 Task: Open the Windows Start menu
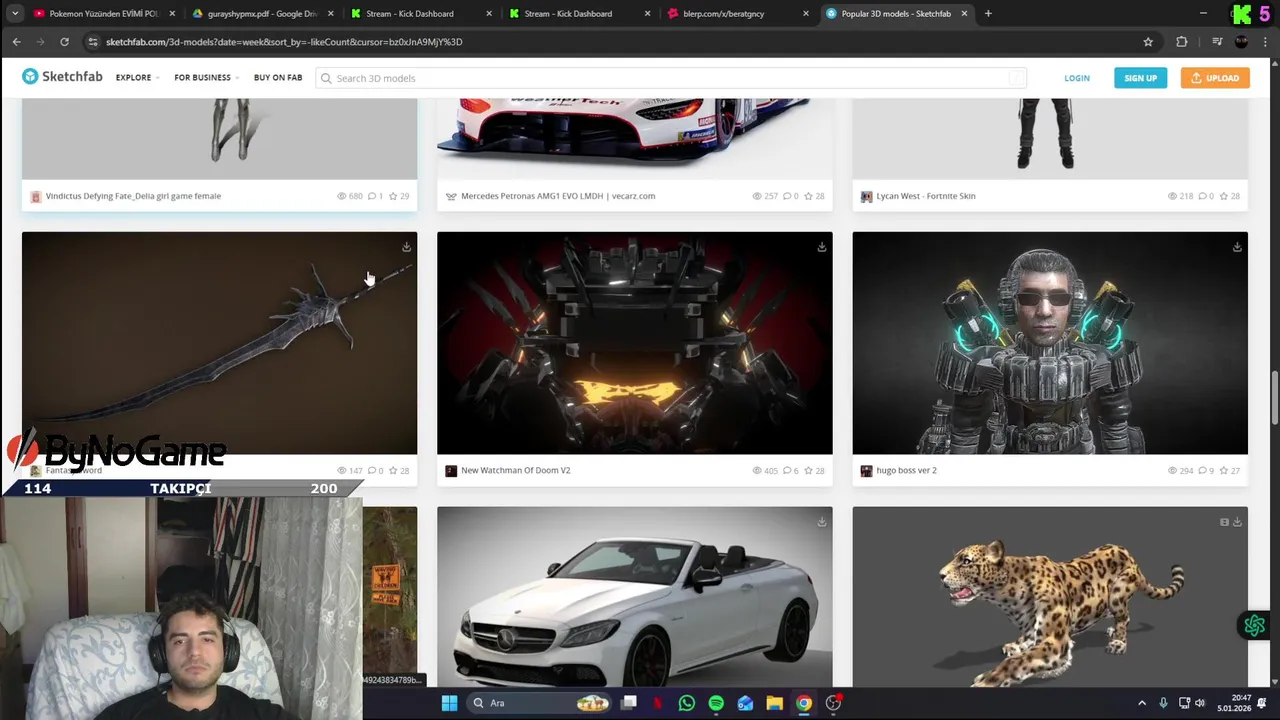(449, 703)
